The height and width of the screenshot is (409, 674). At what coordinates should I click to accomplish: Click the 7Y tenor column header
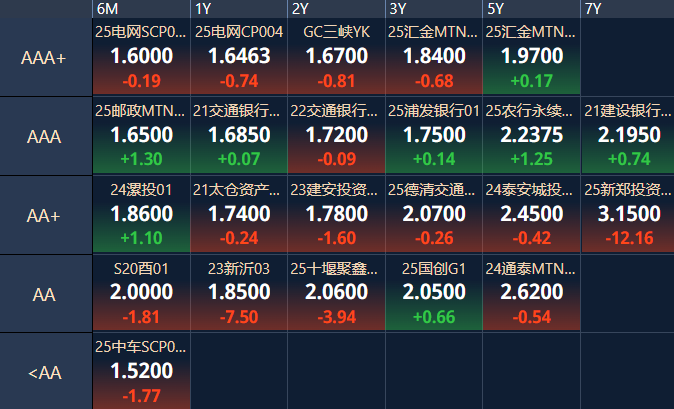[x=628, y=9]
